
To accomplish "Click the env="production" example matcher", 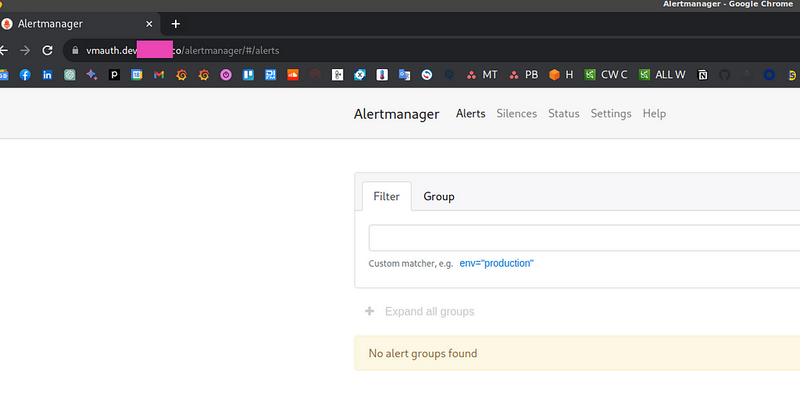I will (496, 263).
